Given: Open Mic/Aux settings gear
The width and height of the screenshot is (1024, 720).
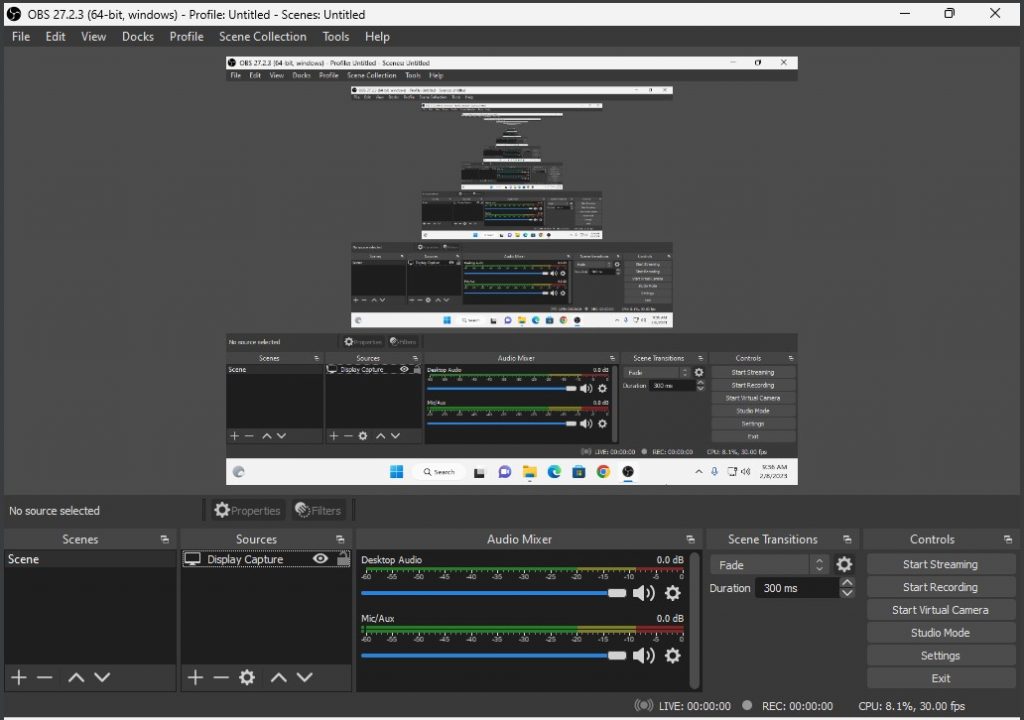Looking at the screenshot, I should [x=673, y=655].
